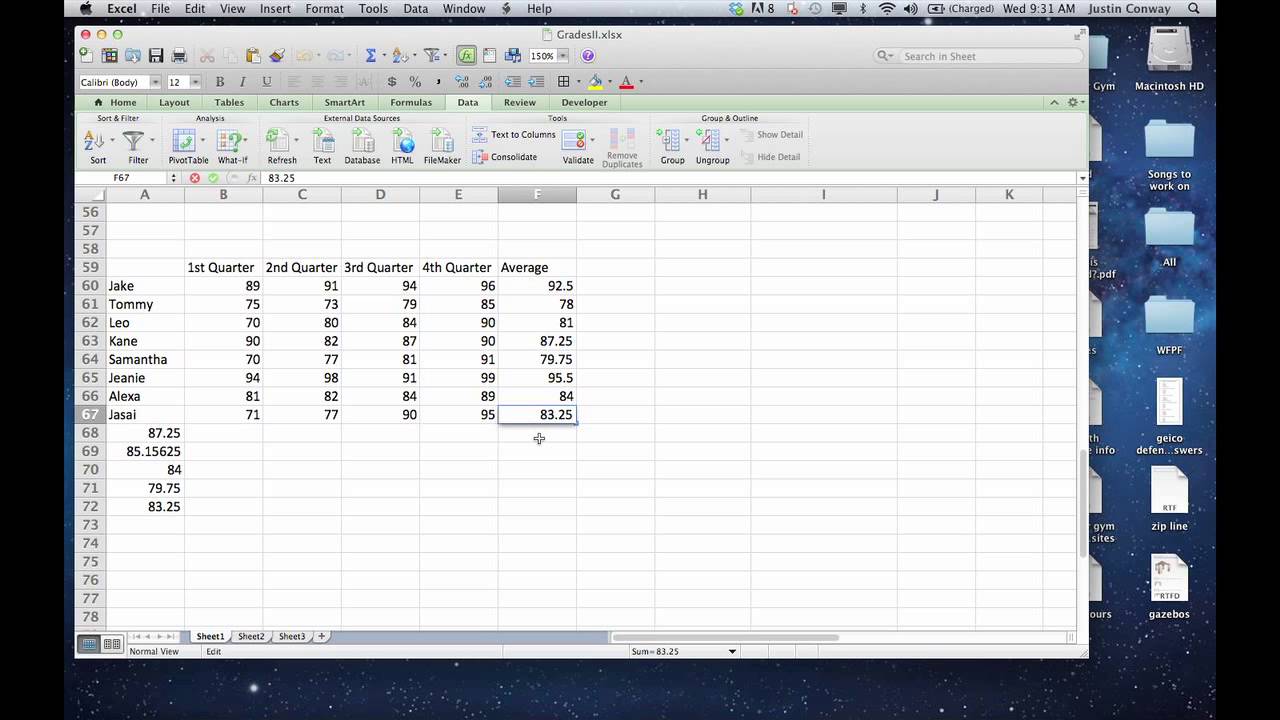
Task: Click the Open file toolbar icon
Action: pyautogui.click(x=132, y=56)
